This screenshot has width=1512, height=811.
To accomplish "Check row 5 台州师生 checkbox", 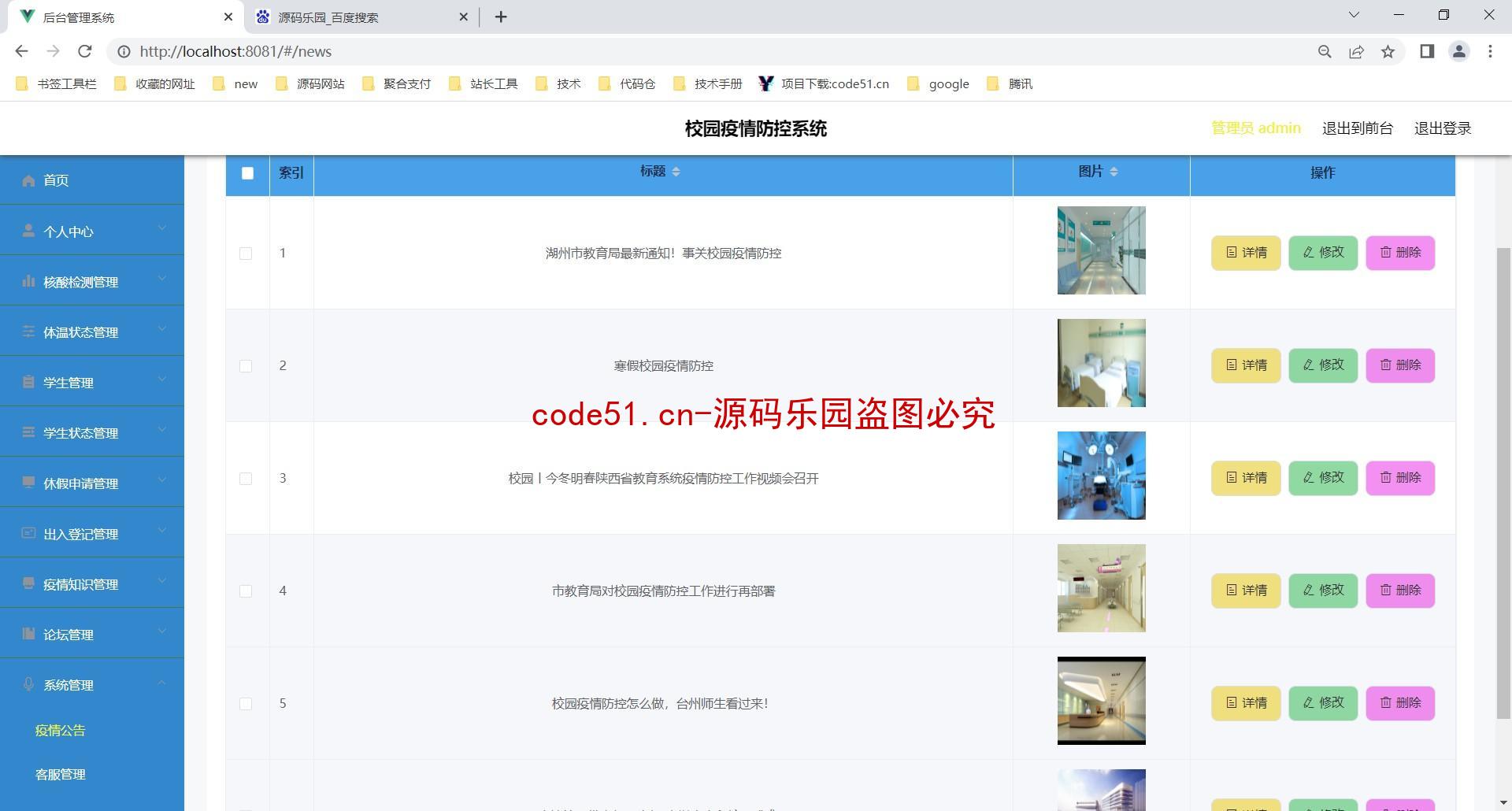I will [x=246, y=704].
